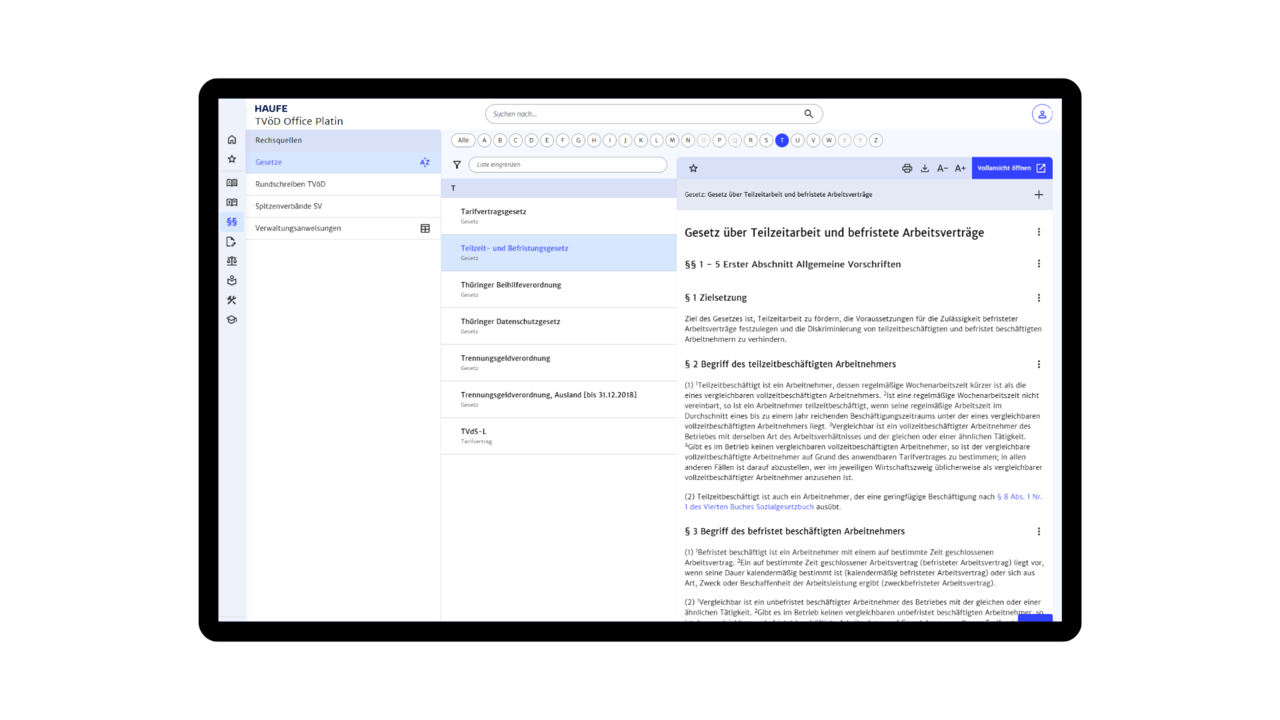Click the Liste eingrenzen filter field
The width and height of the screenshot is (1280, 720).
(x=567, y=165)
